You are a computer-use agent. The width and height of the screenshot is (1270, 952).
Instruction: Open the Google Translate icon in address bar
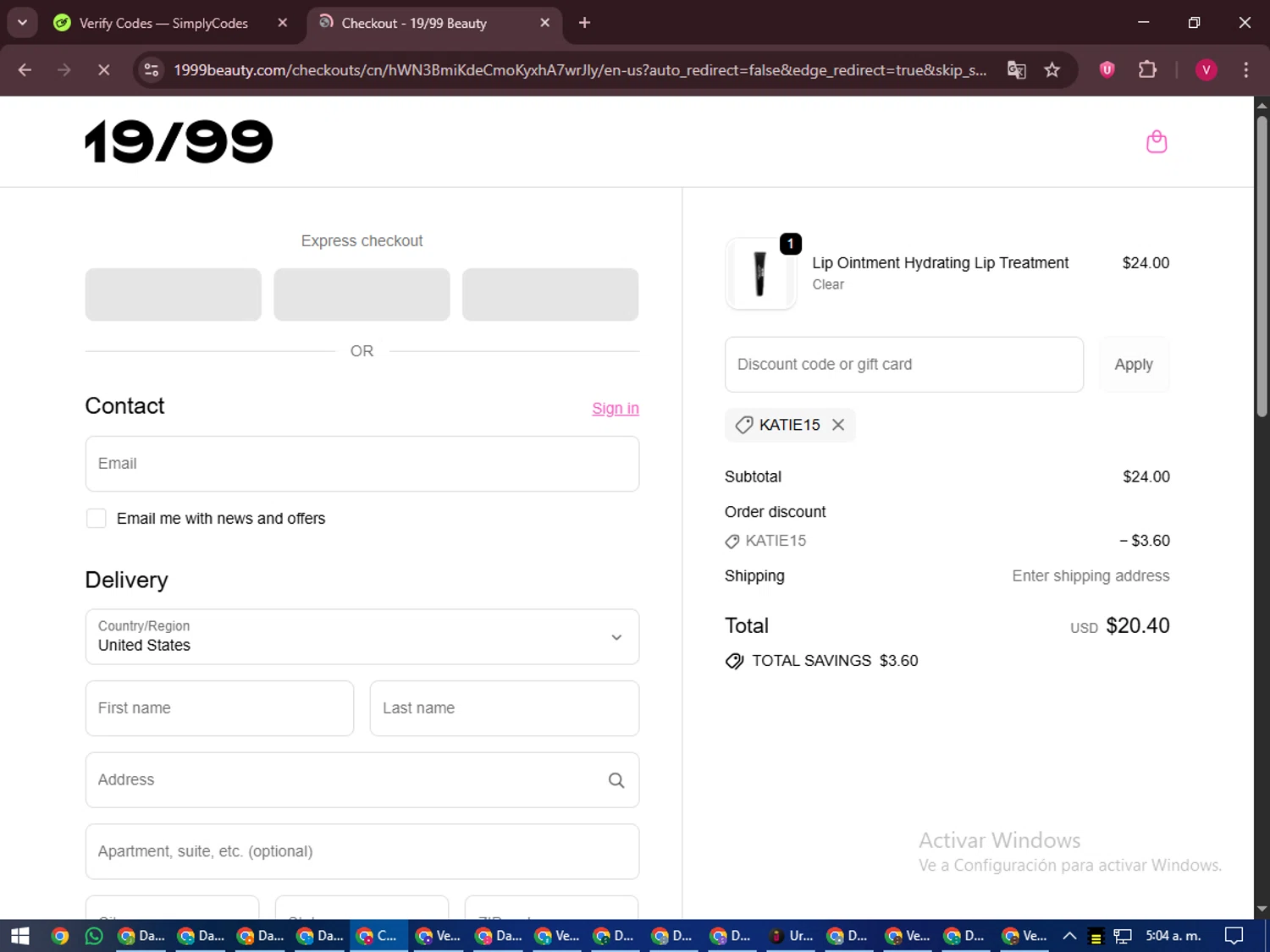[x=1017, y=70]
